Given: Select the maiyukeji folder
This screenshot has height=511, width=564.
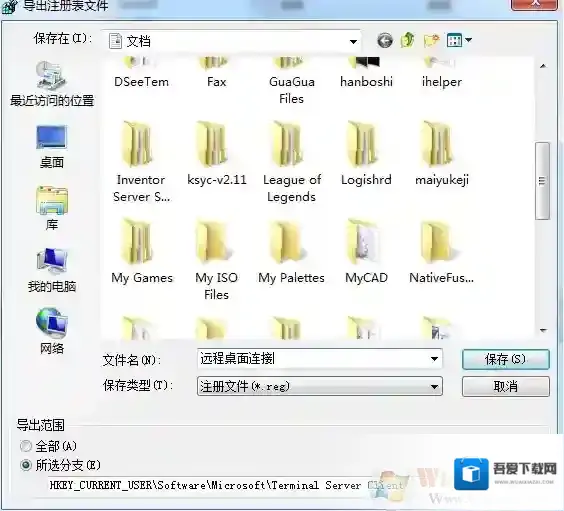Looking at the screenshot, I should point(442,154).
